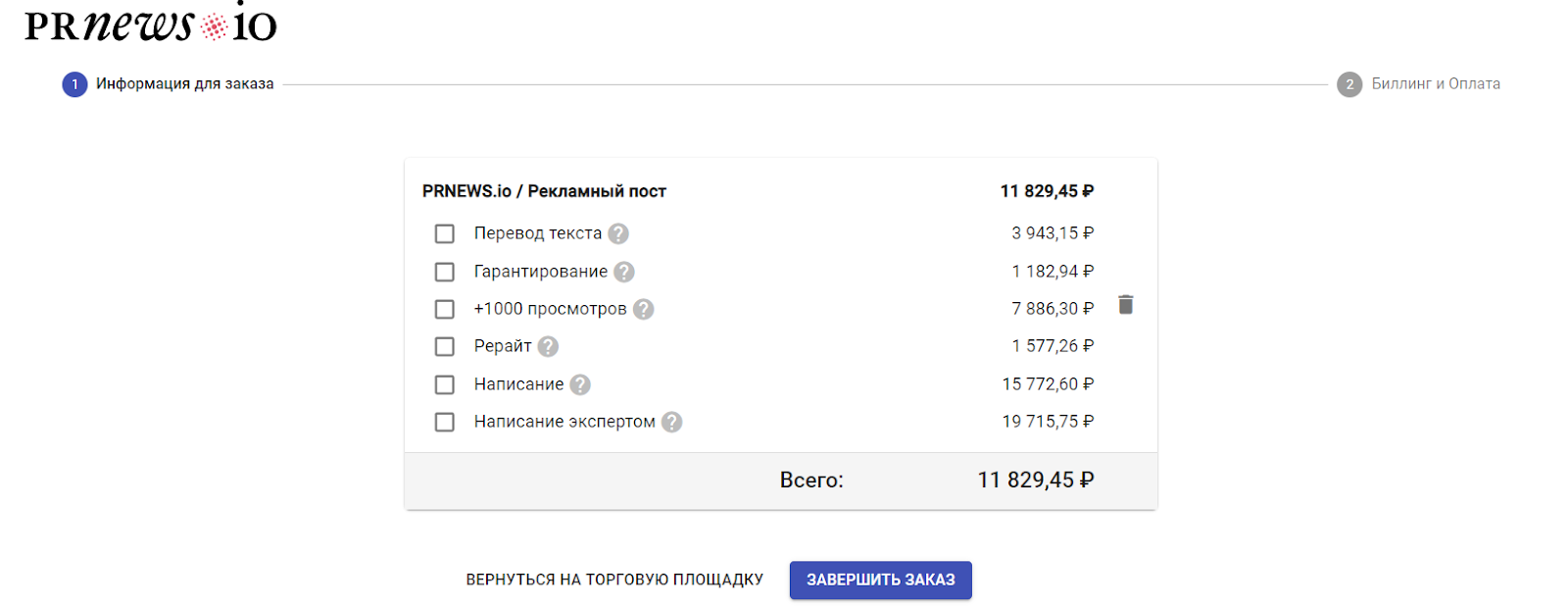Check the +1000 просмотров option
Viewport: 1568px width, 607px height.
tap(445, 309)
